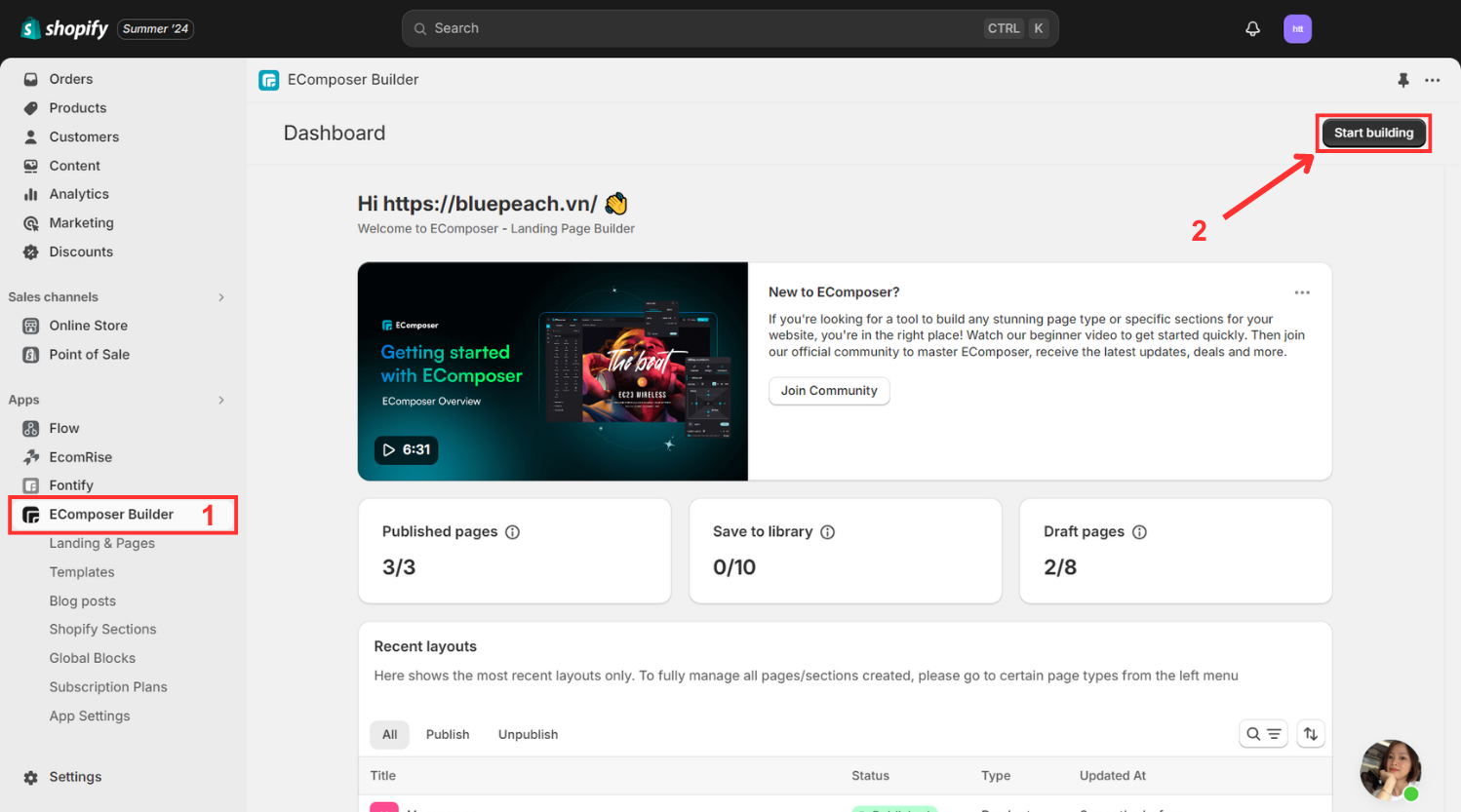Open Subscription Plans menu item

[x=108, y=687]
